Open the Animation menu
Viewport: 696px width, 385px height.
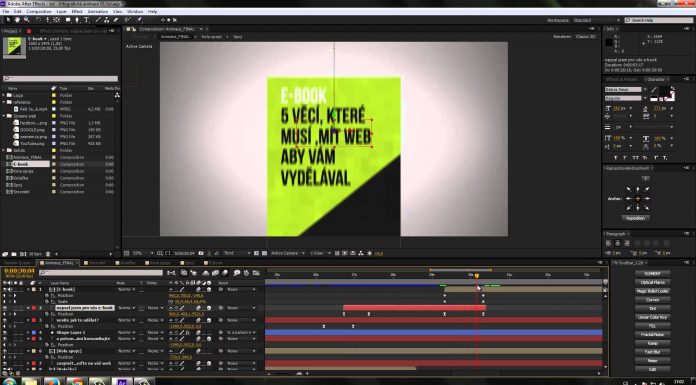click(x=98, y=12)
